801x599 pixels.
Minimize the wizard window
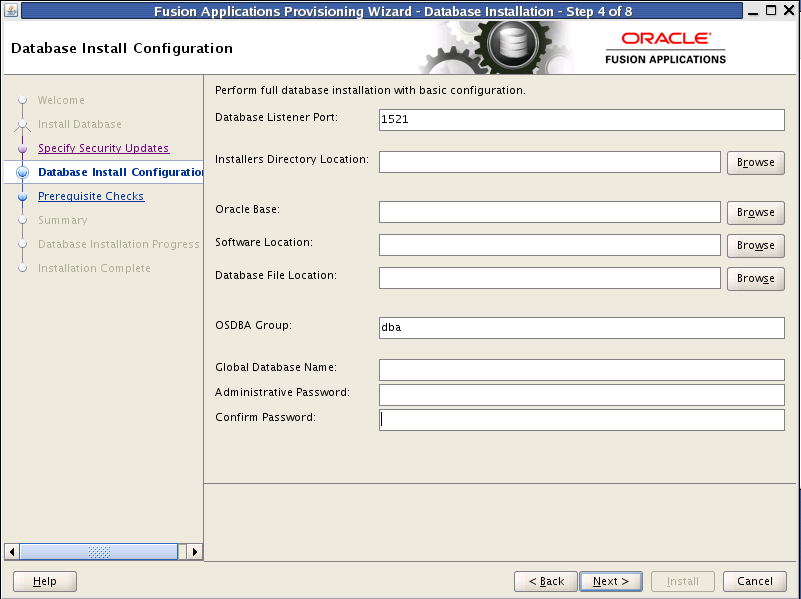753,11
